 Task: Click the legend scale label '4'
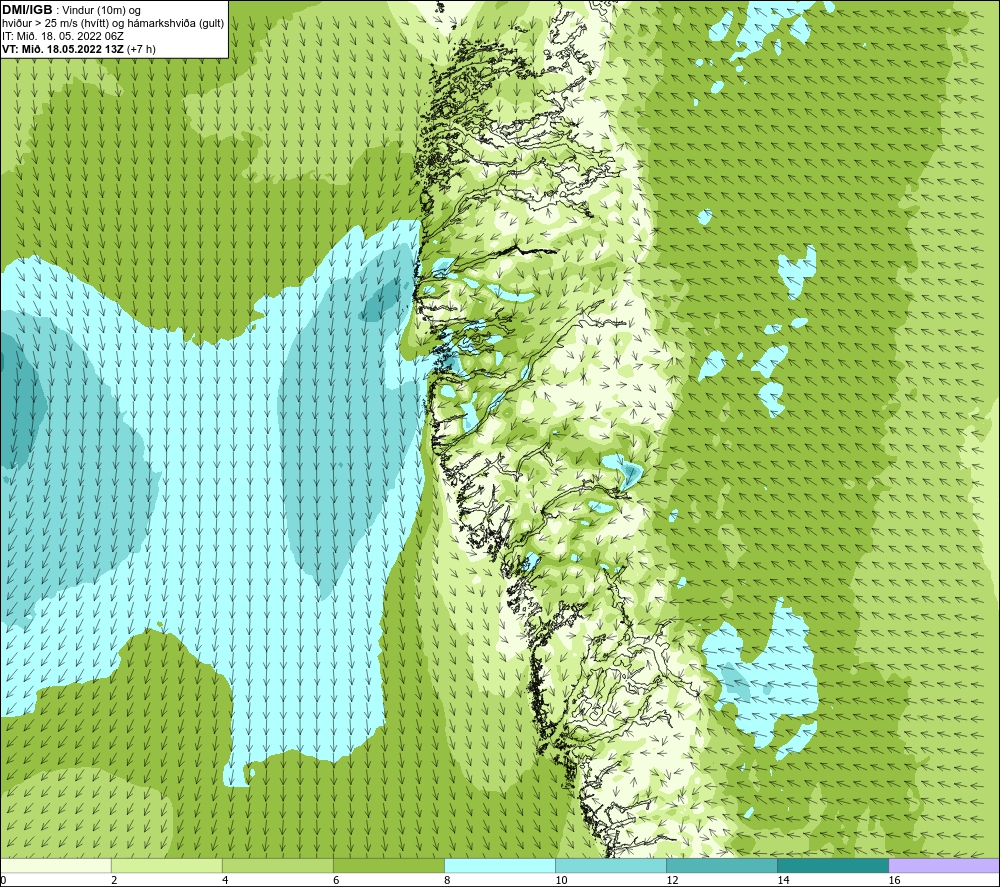point(225,880)
